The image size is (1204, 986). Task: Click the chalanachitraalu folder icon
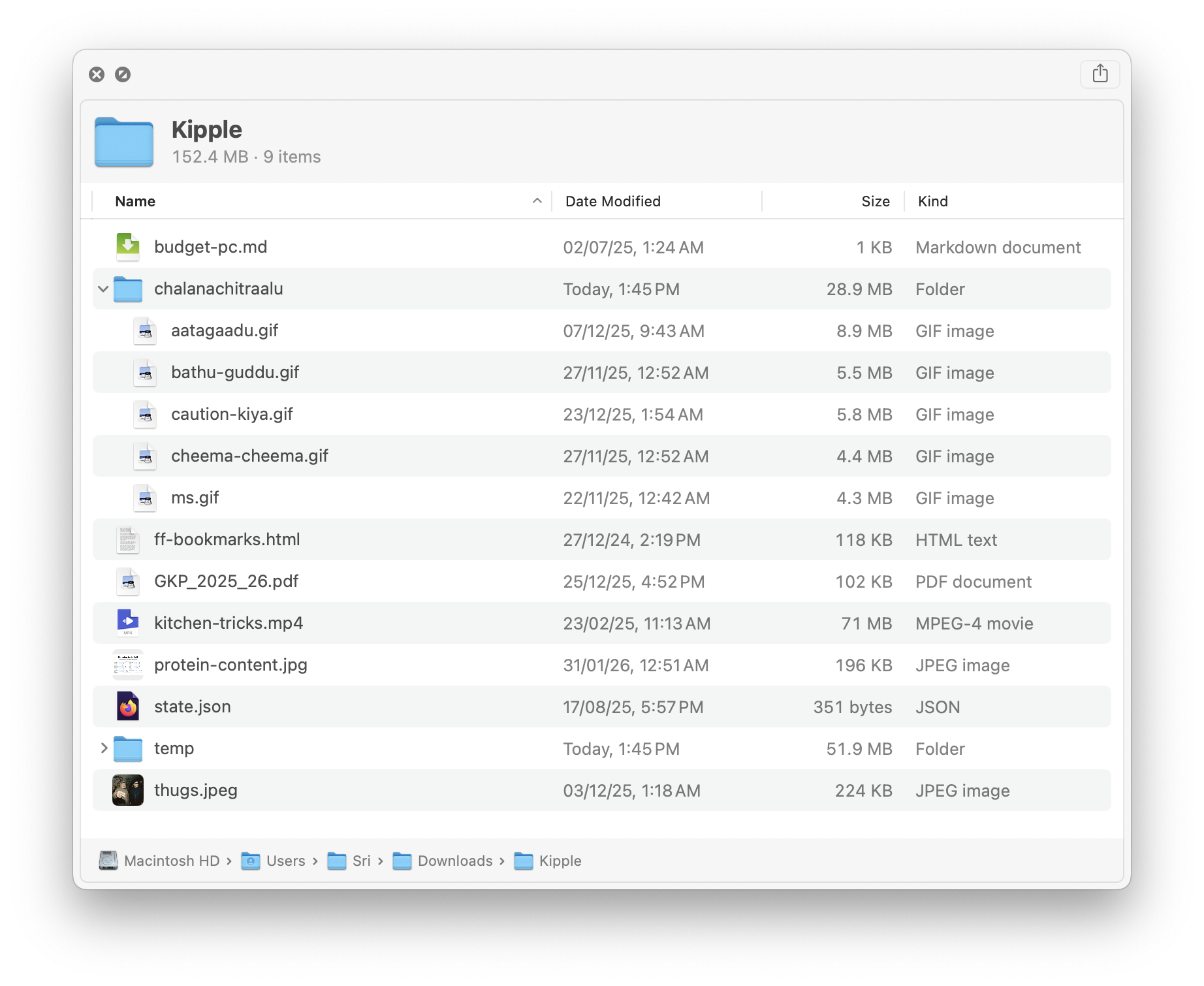(x=128, y=289)
